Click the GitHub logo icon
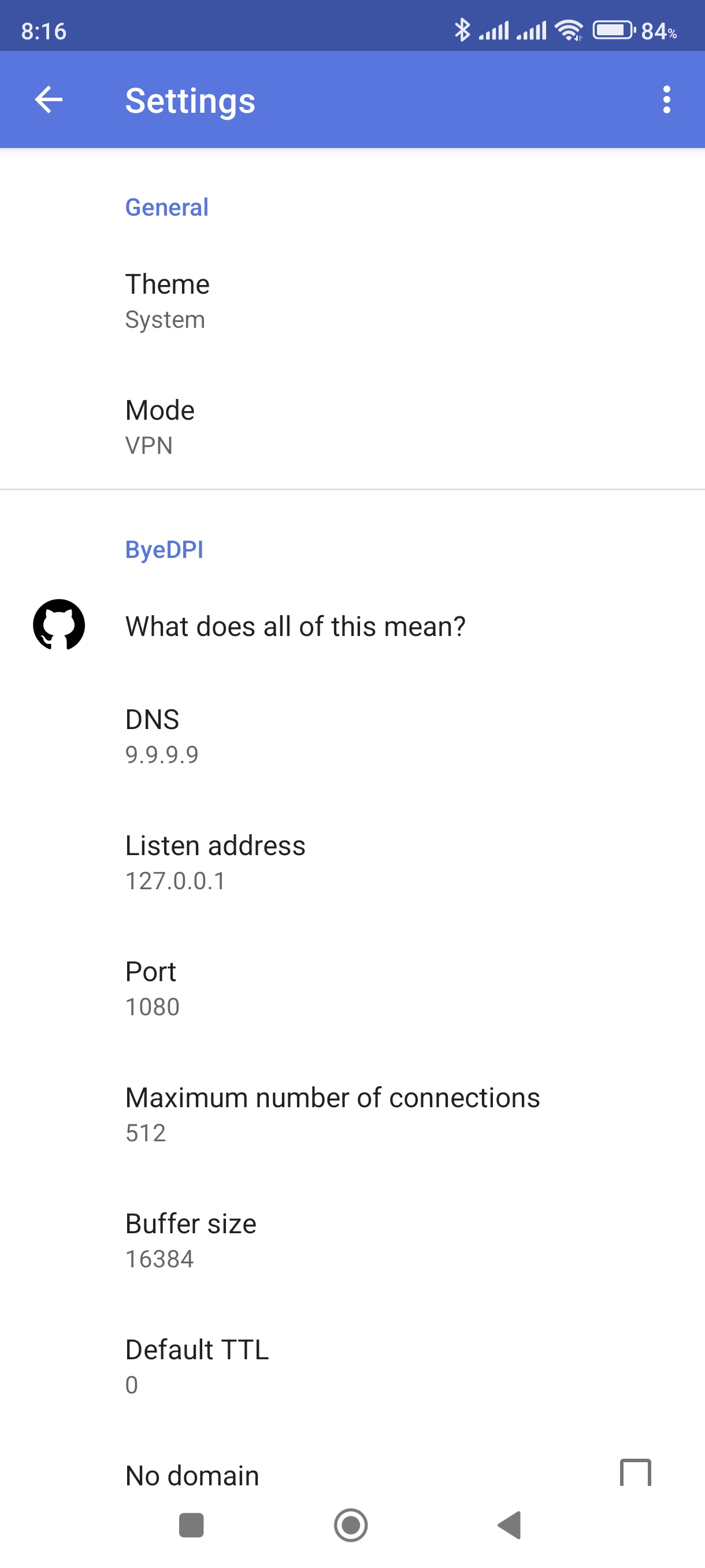The image size is (705, 1568). (x=59, y=625)
